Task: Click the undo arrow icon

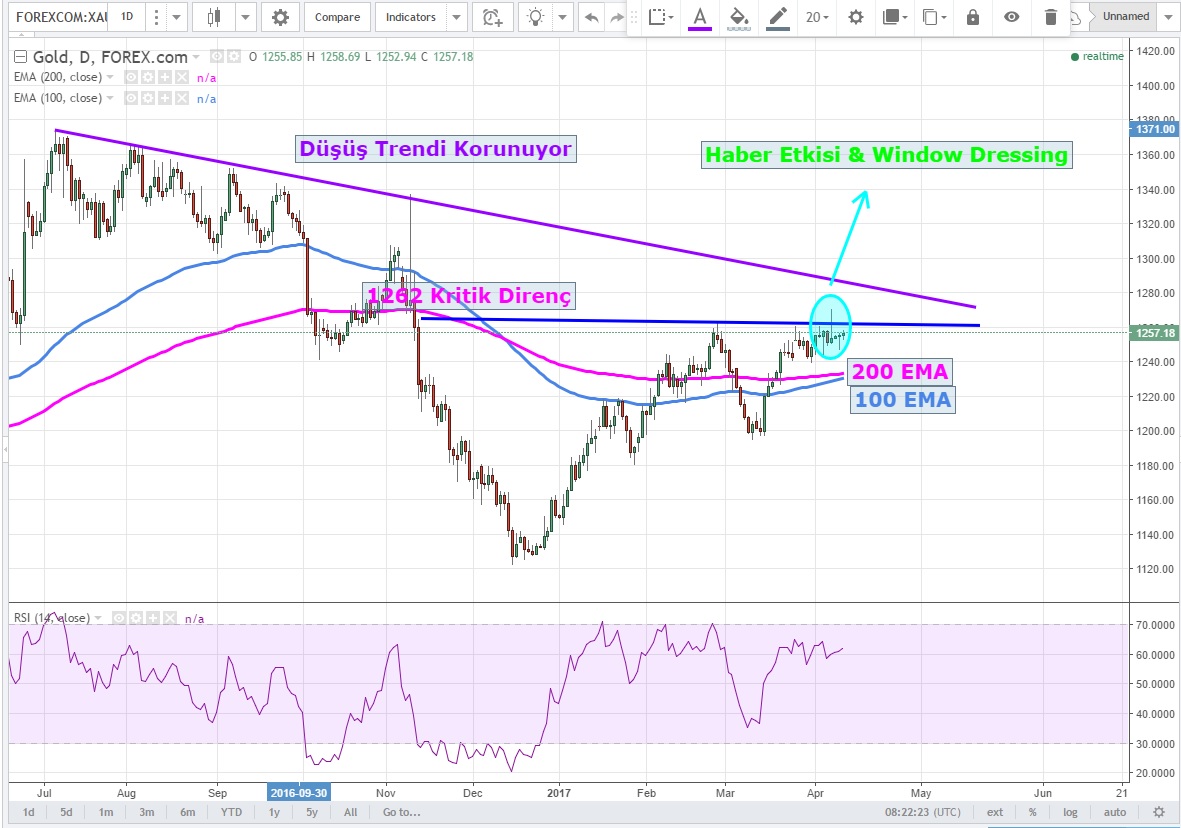Action: click(x=592, y=17)
